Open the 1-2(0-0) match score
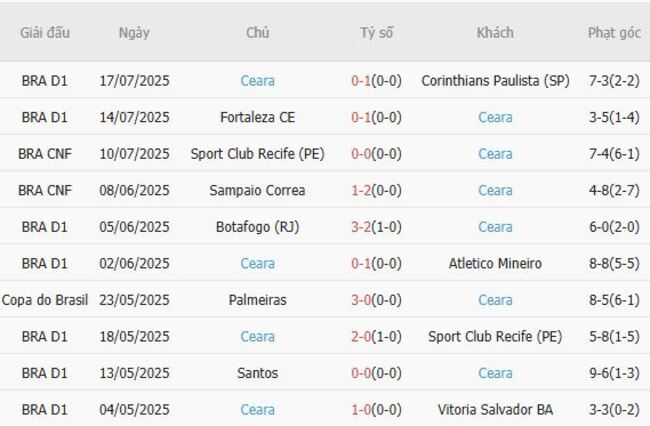The image size is (650, 426). point(376,190)
